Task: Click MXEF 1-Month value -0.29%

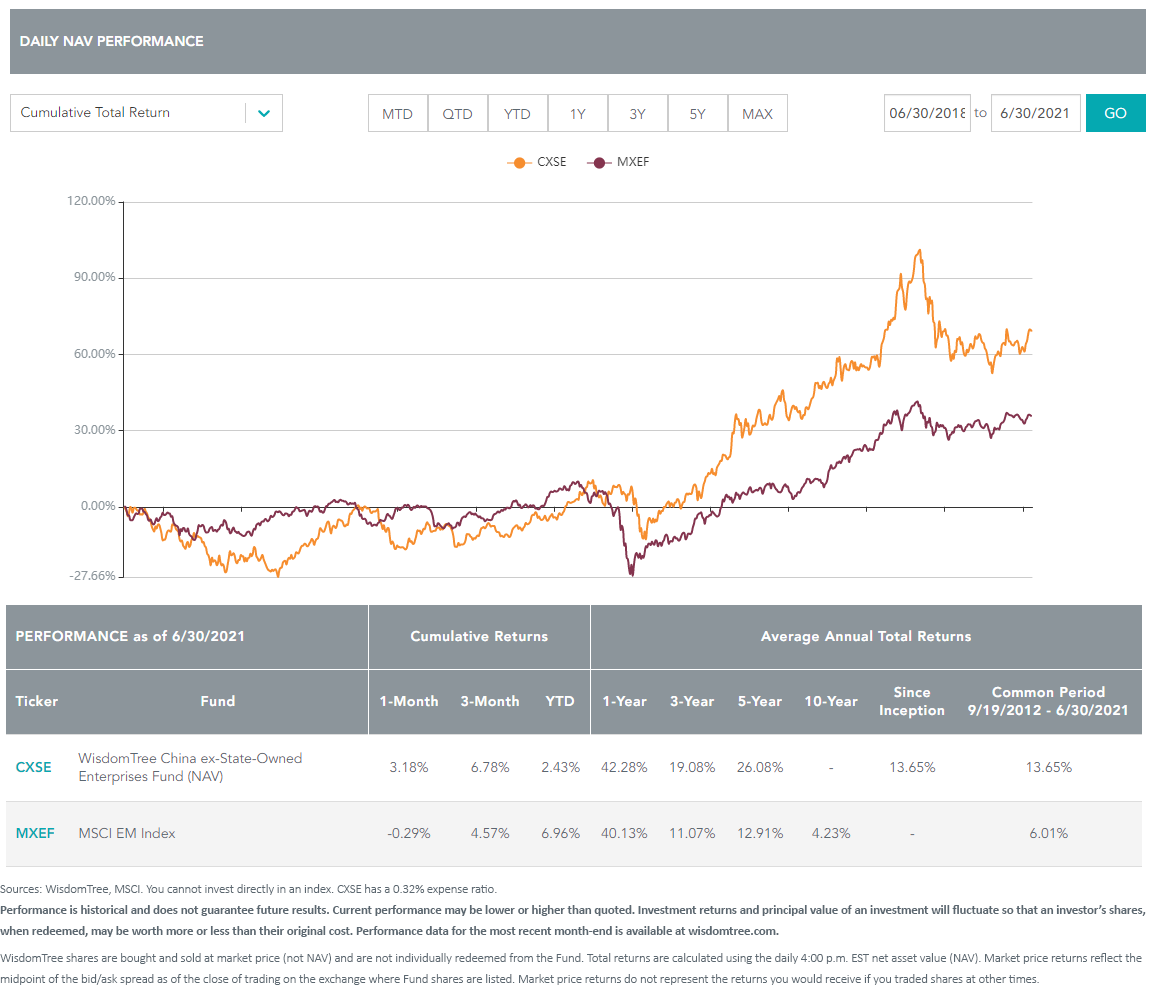Action: point(409,833)
